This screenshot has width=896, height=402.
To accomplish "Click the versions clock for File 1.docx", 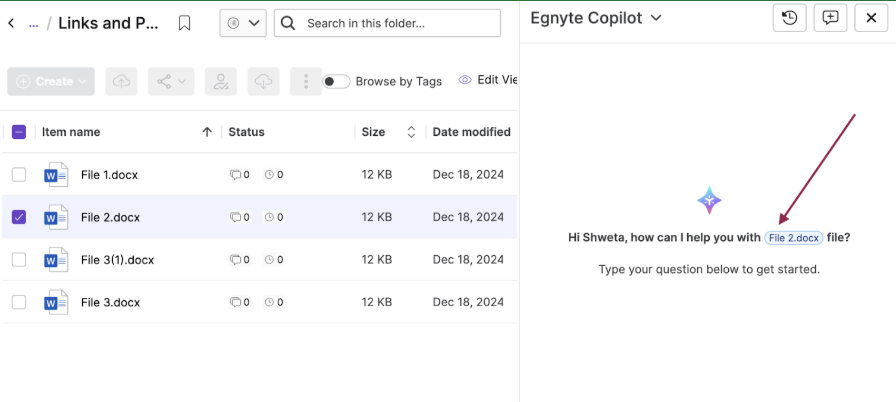I will (274, 175).
